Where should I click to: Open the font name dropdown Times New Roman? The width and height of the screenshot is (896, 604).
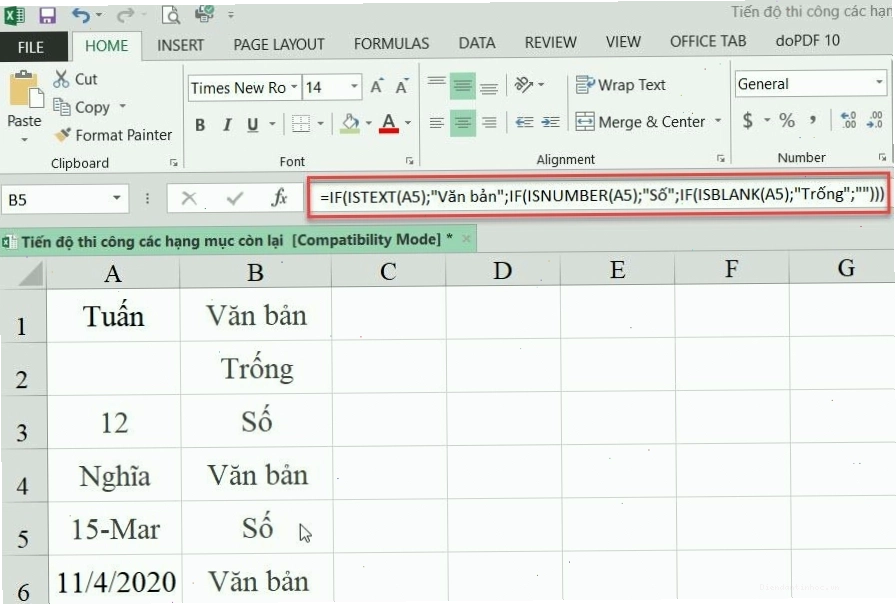coord(294,87)
